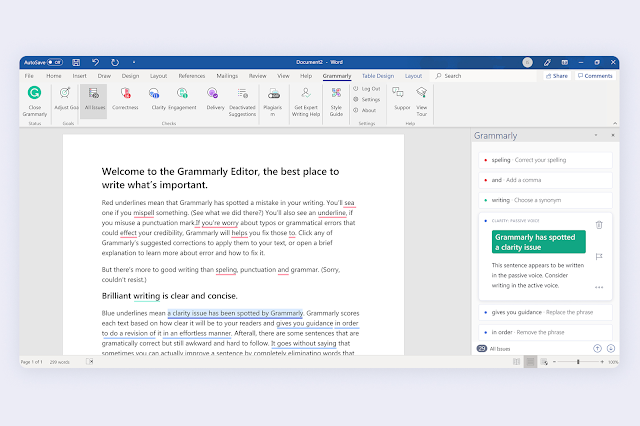This screenshot has height=426, width=640.
Task: Open the File tab
Action: point(29,76)
